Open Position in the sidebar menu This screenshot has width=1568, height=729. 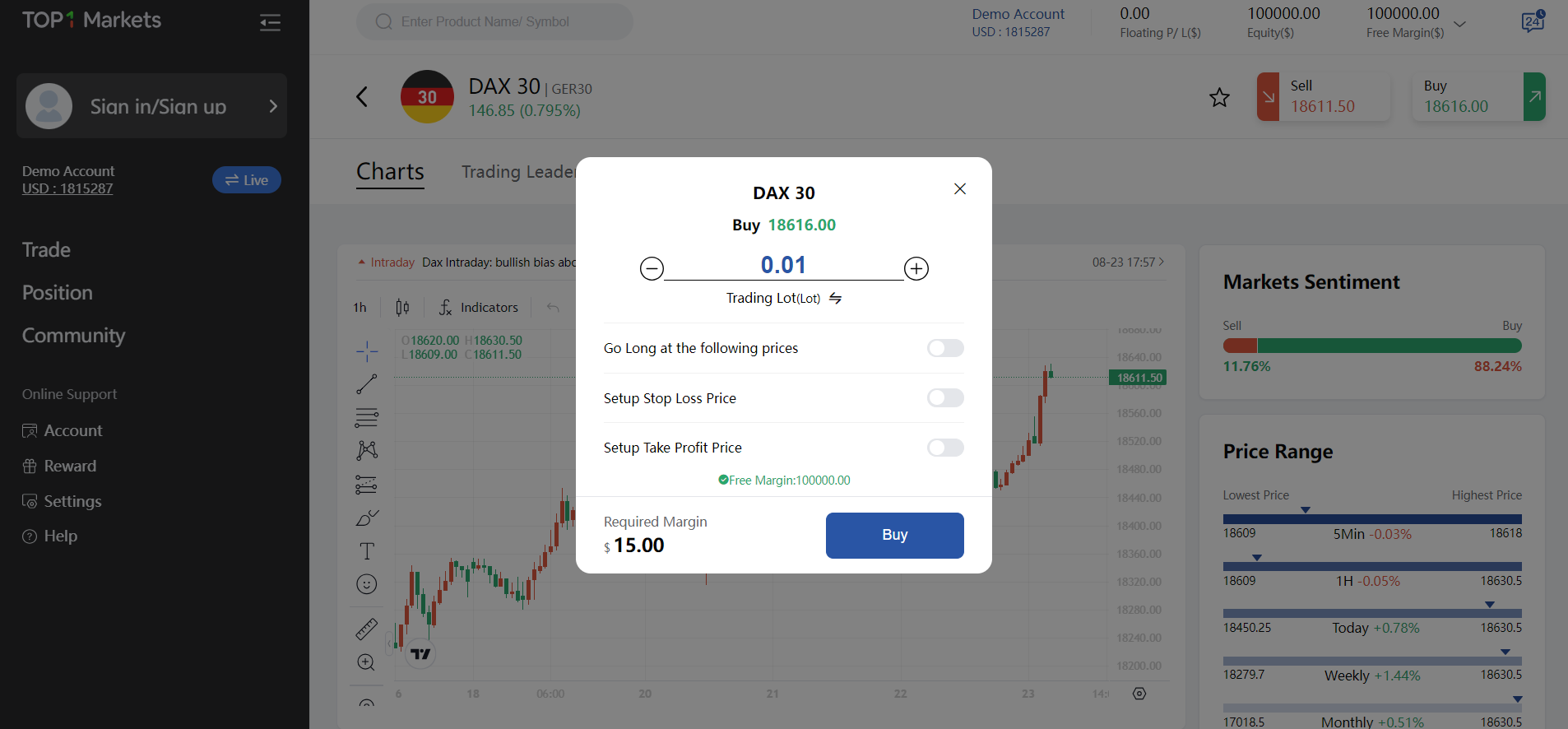58,293
